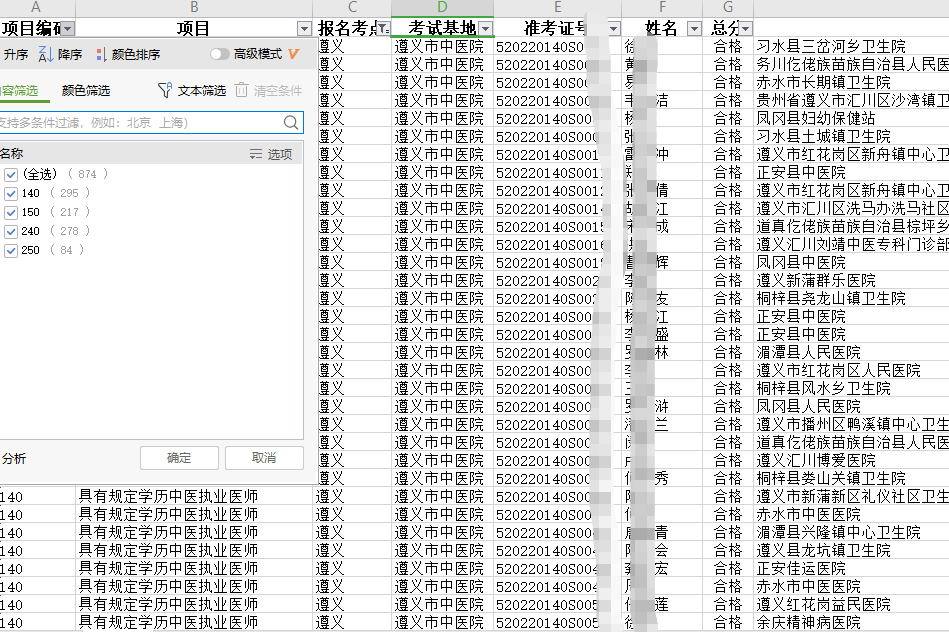This screenshot has width=949, height=632.
Task: Click the orange VIP badge beside 高级模式
Action: [293, 54]
